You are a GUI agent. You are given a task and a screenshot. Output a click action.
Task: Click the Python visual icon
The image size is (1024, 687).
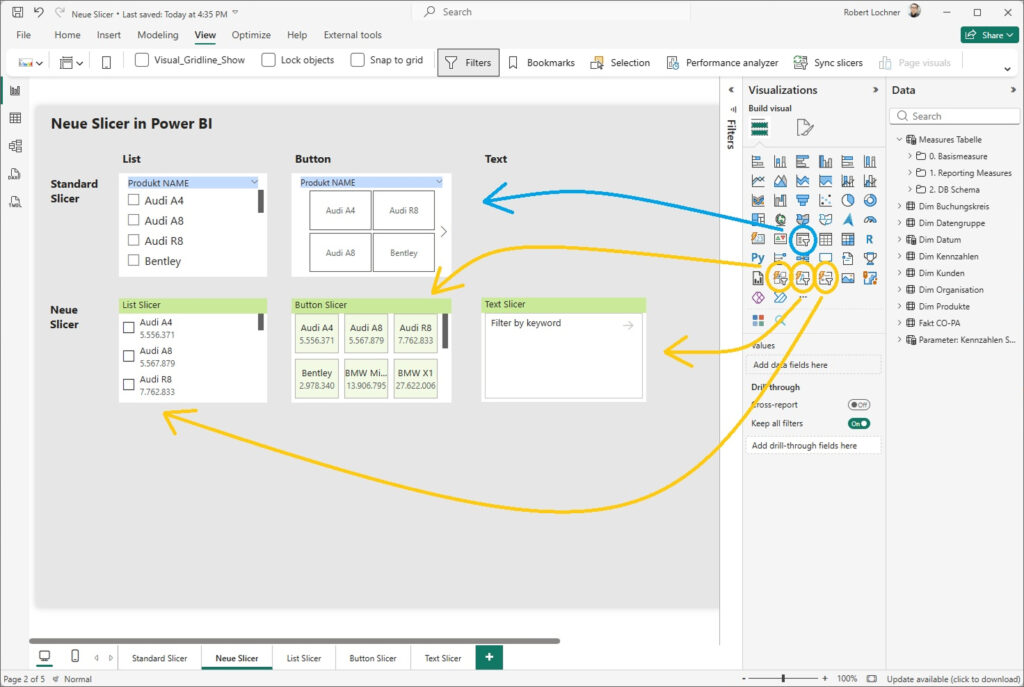click(x=758, y=259)
